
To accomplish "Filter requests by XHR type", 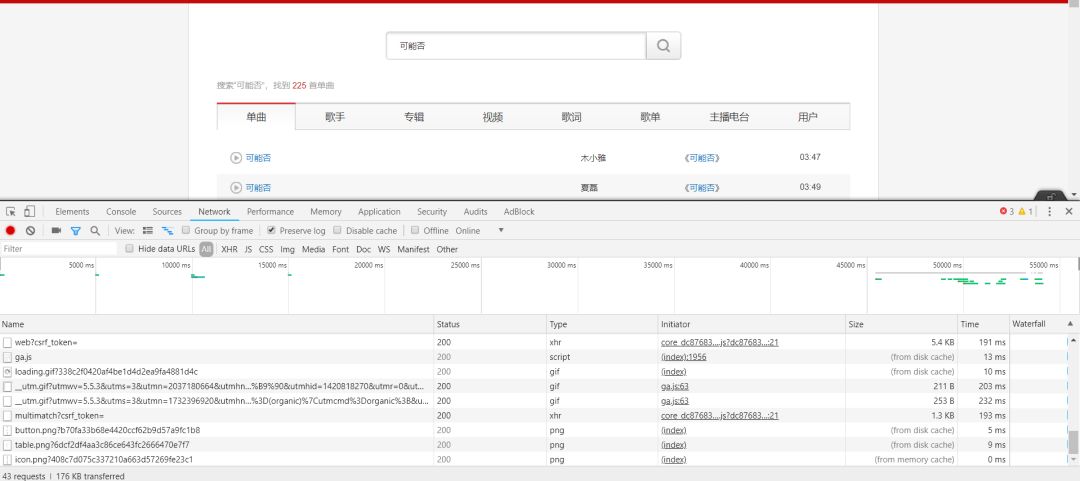I will (229, 249).
